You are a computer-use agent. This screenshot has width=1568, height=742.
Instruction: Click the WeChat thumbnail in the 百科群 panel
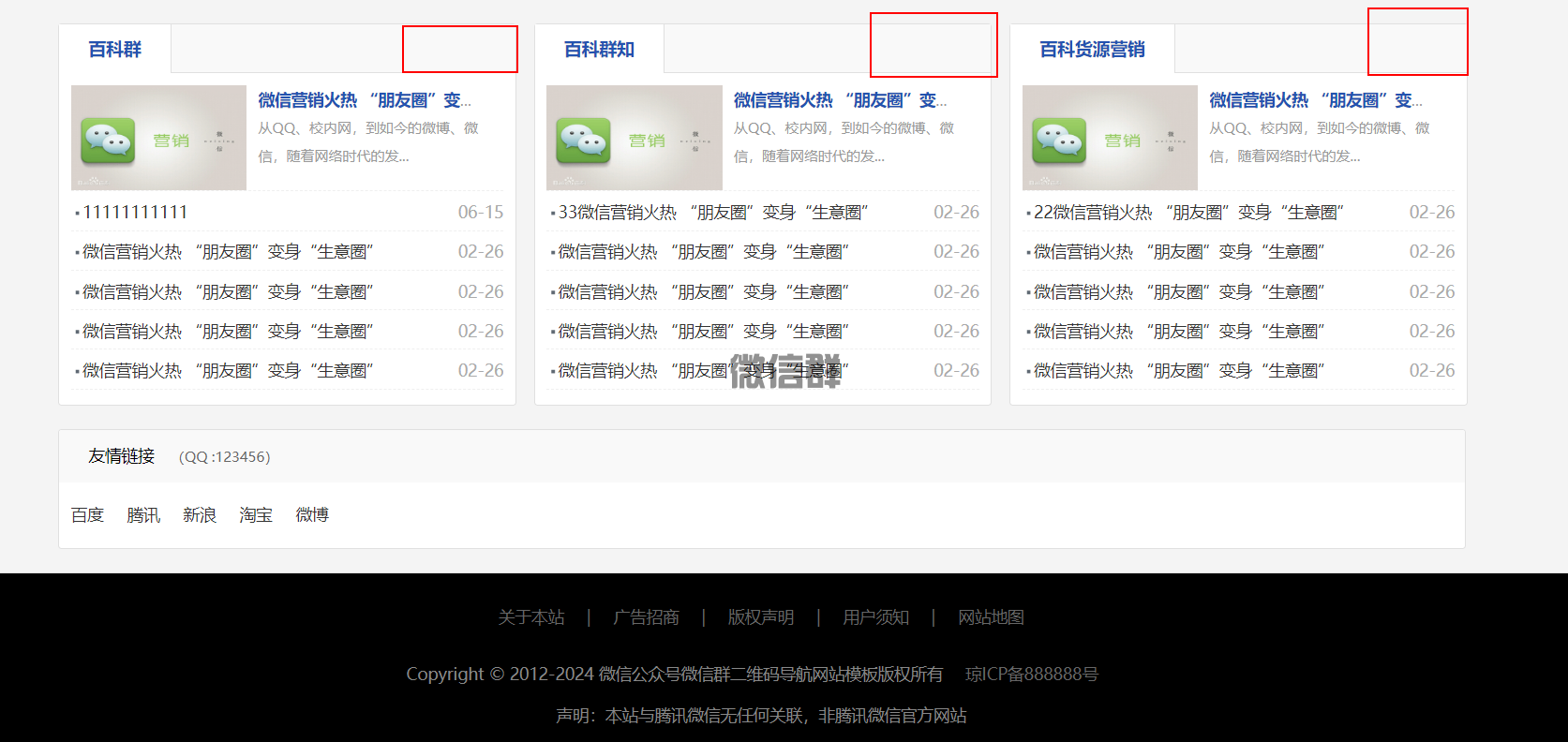[158, 138]
